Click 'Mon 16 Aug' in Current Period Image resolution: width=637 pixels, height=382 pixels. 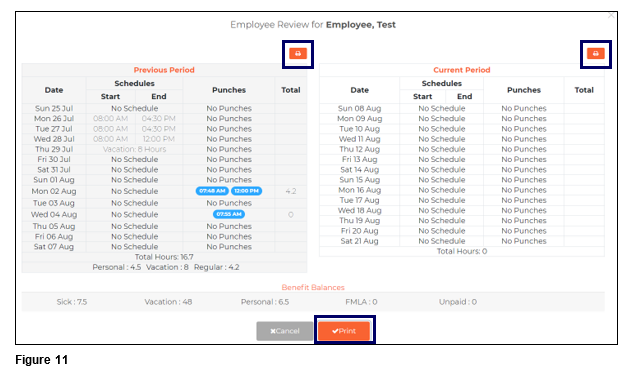tap(360, 190)
